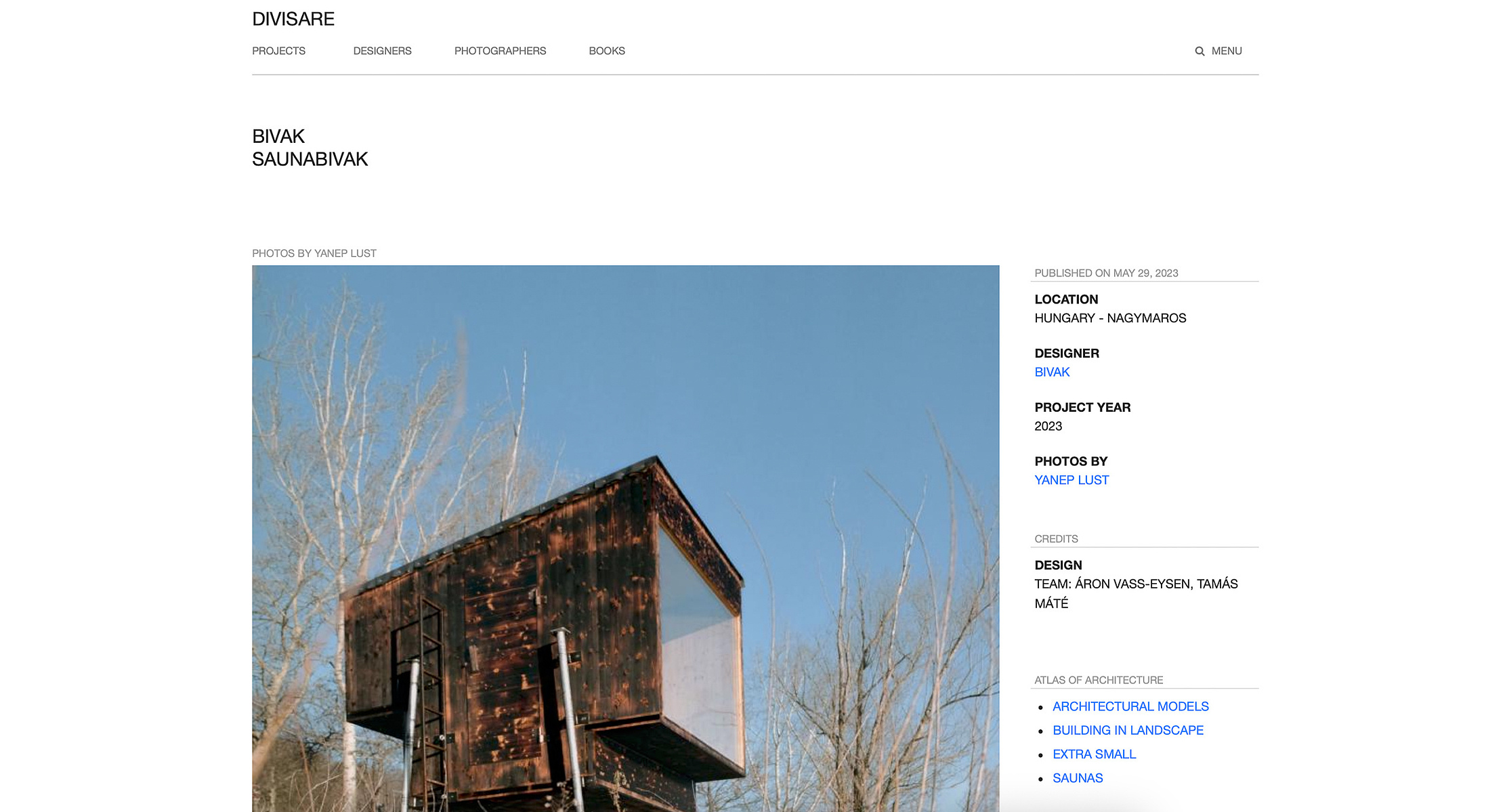Screen dimensions: 1507x812
Task: Open the BUILDING IN LANDSCAPE atlas link
Action: tap(1128, 730)
